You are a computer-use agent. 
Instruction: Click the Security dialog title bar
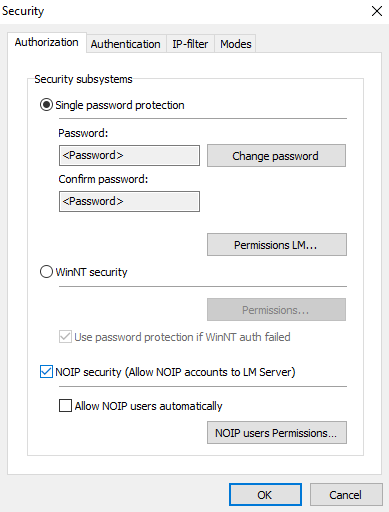click(183, 11)
